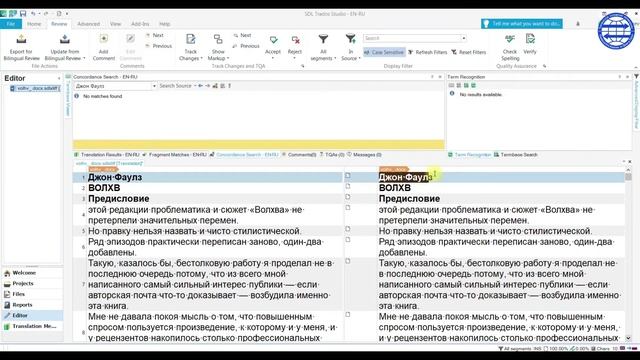The width and height of the screenshot is (640, 360).
Task: Switch to the Add-Ins ribbon tab
Action: pyautogui.click(x=140, y=24)
